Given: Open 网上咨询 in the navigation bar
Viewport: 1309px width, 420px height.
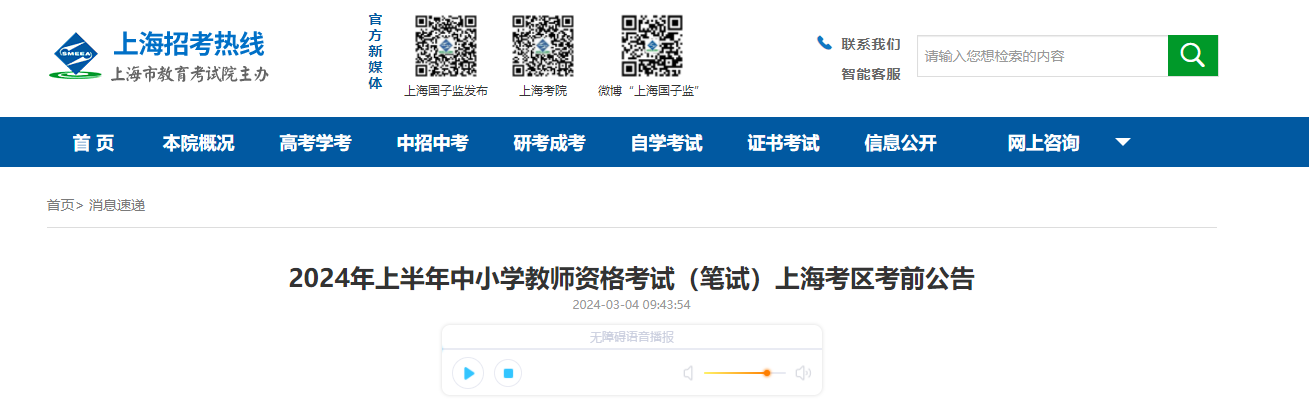Looking at the screenshot, I should 1043,143.
